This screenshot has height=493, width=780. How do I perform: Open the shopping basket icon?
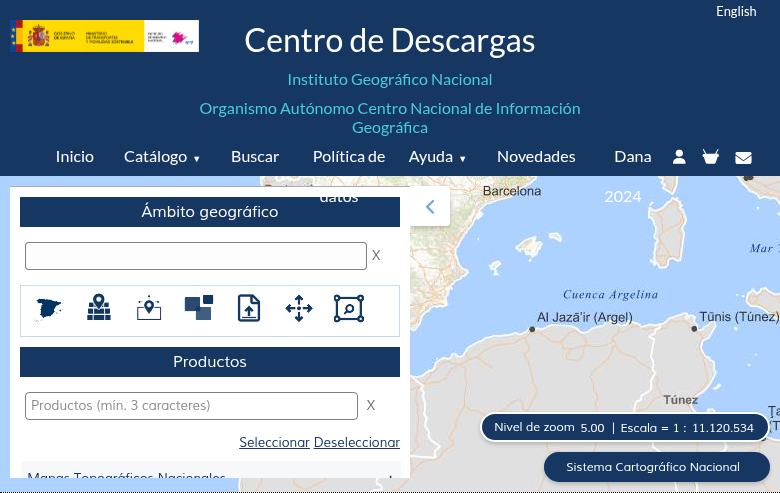coord(711,157)
